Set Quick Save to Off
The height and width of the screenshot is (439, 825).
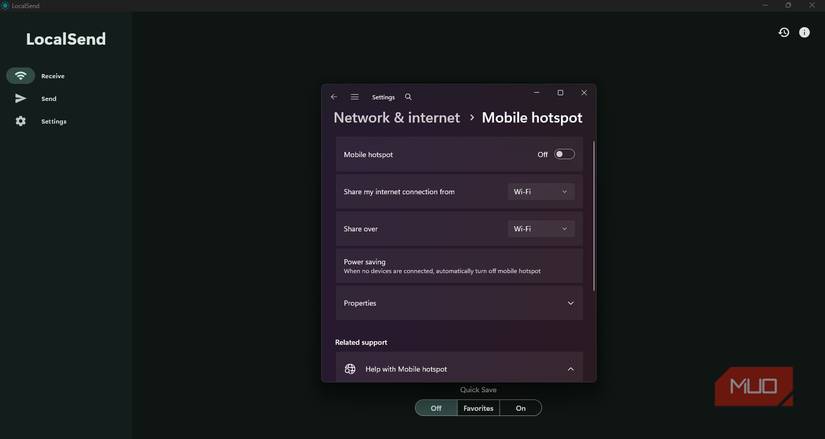[436, 408]
